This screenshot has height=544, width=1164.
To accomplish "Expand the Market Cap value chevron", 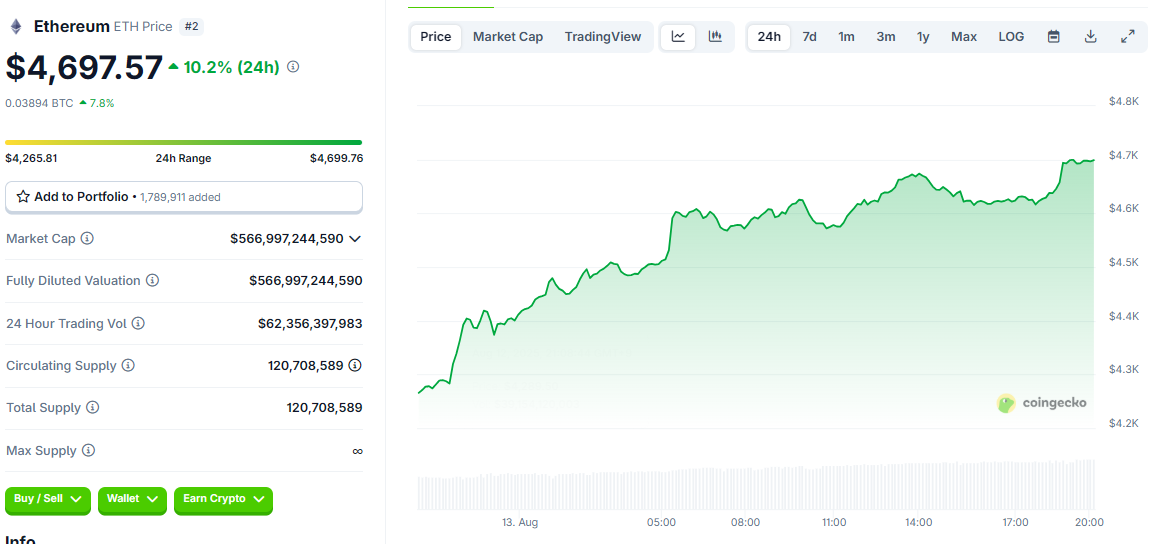I will click(x=355, y=238).
